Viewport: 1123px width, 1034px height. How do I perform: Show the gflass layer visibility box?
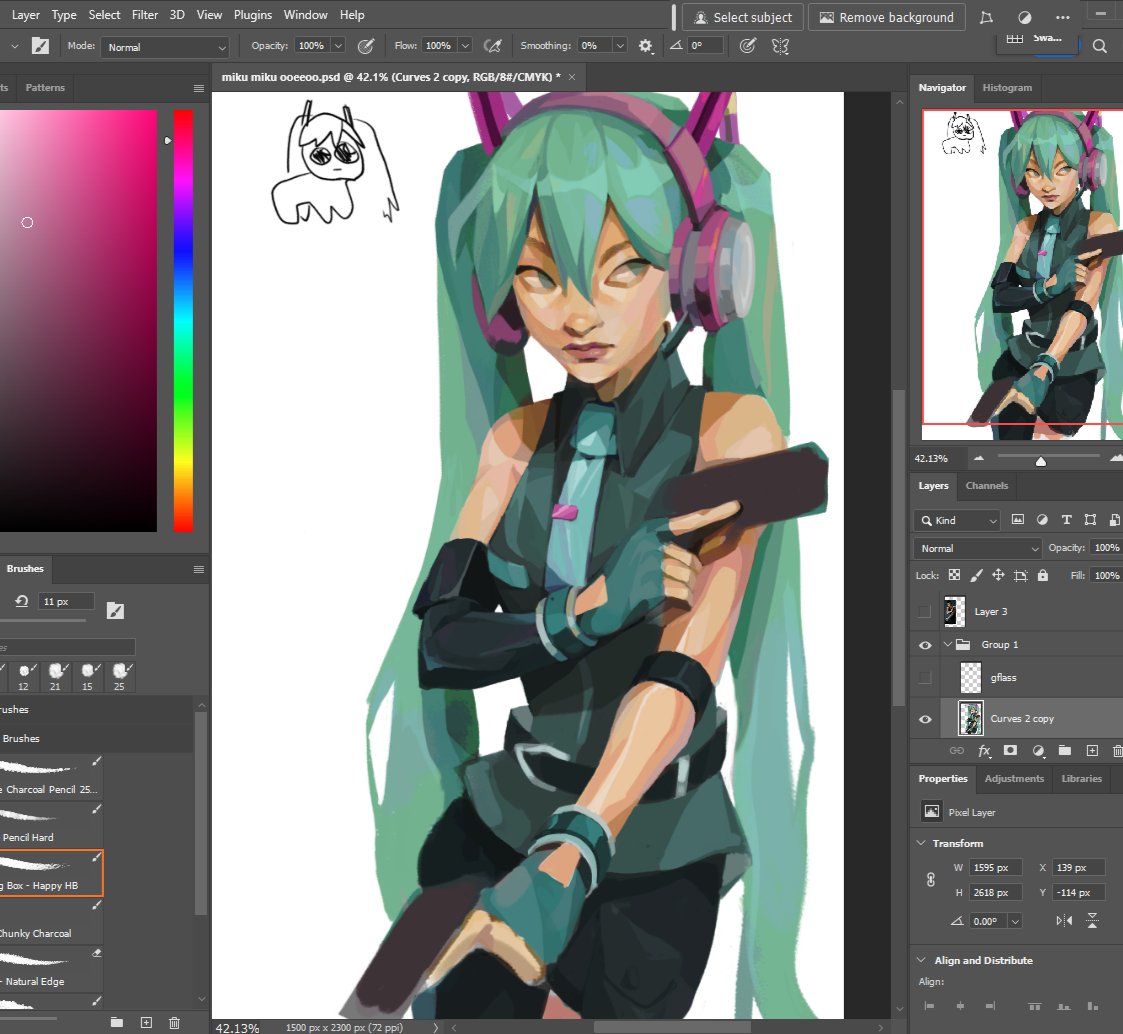(x=925, y=677)
